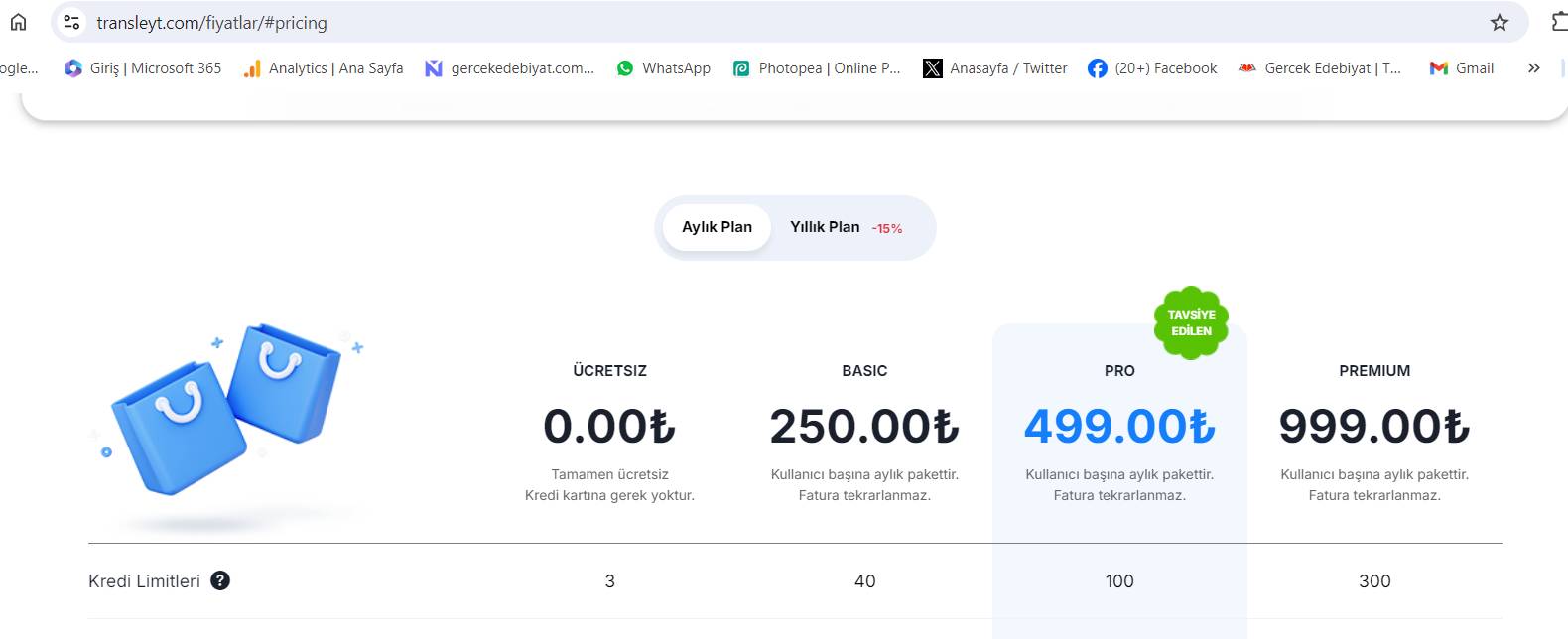Viewport: 1568px width, 639px height.
Task: Open Gmail bookmark
Action: click(x=1461, y=68)
